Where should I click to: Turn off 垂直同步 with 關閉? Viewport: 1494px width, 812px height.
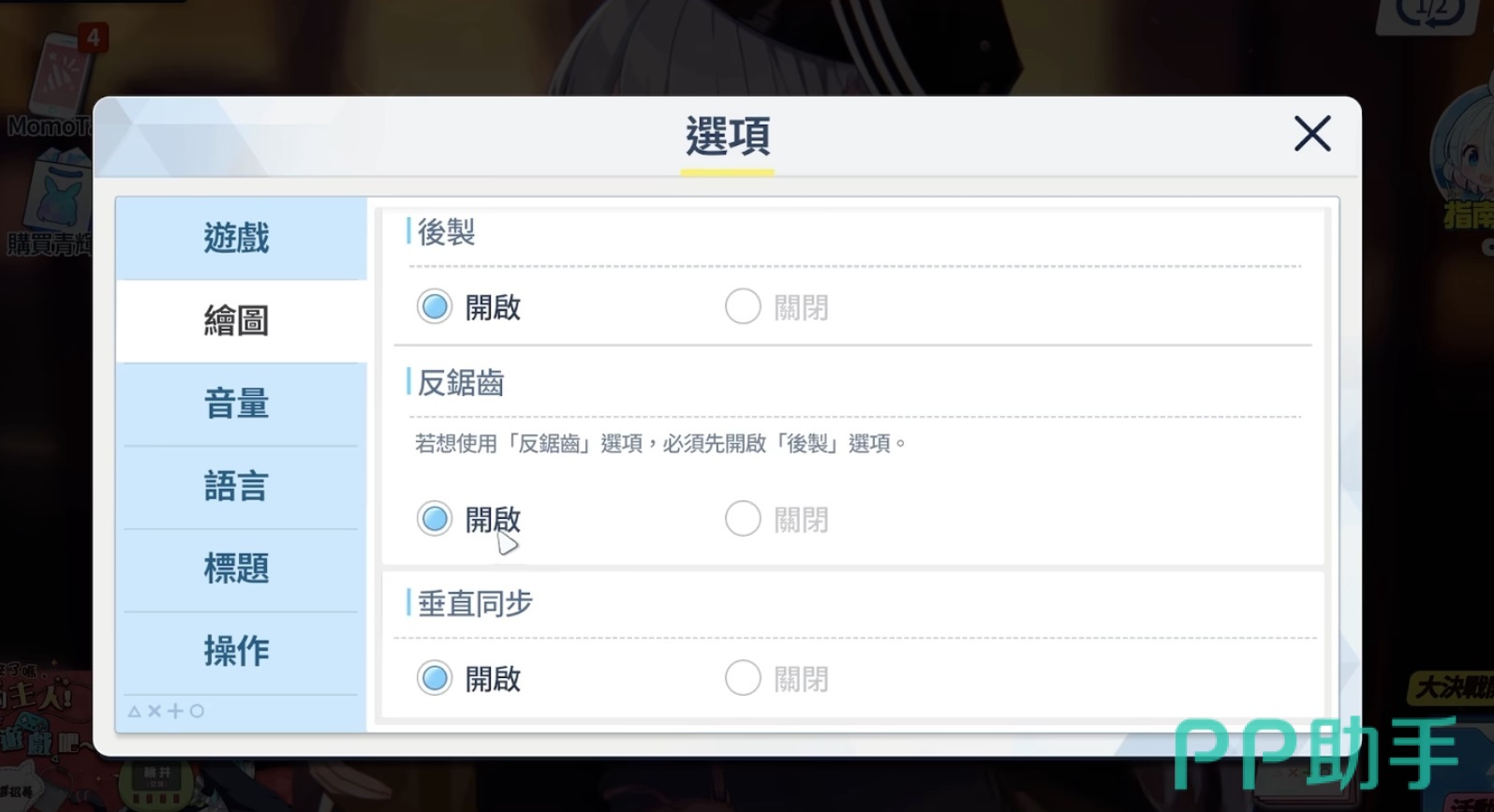tap(777, 678)
